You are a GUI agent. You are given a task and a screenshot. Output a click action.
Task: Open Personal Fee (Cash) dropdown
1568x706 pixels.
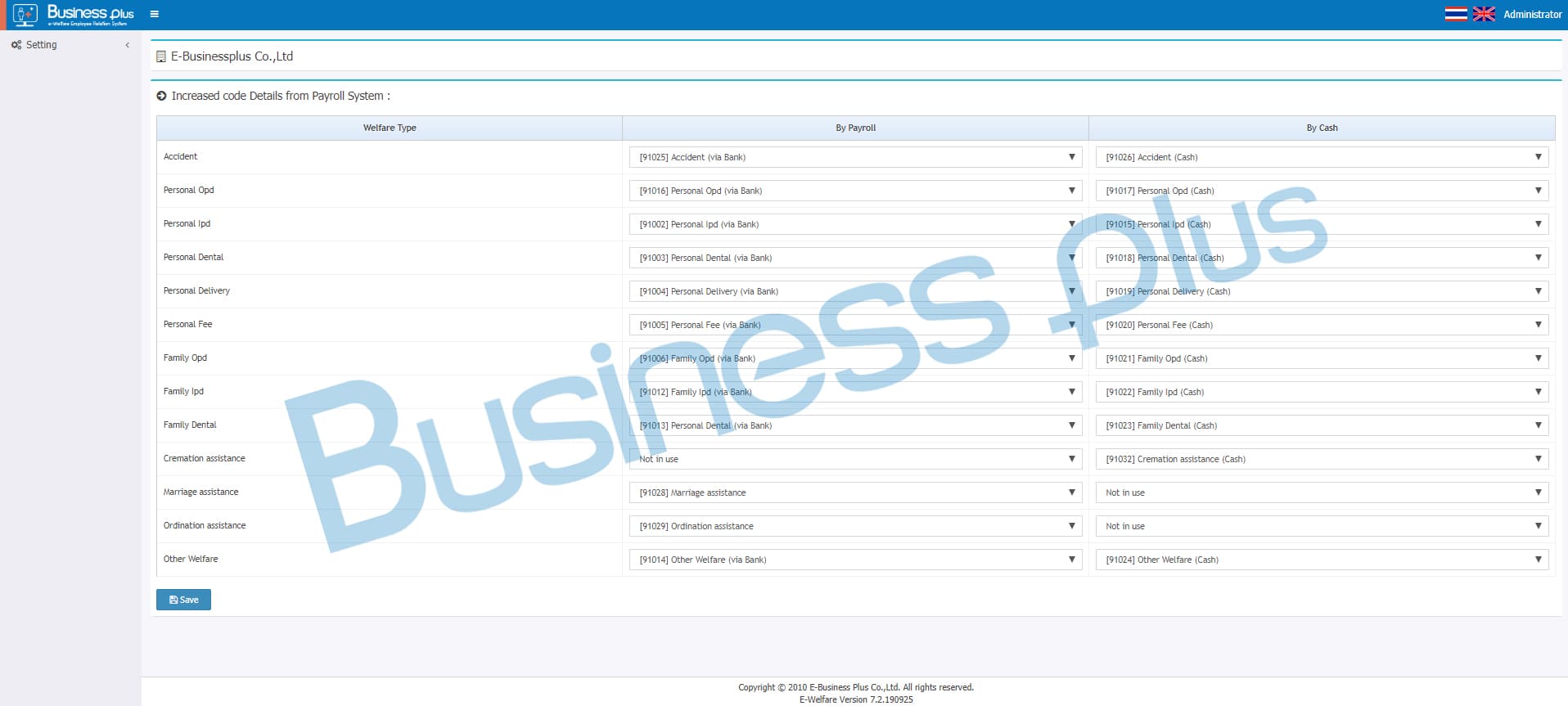[1322, 325]
